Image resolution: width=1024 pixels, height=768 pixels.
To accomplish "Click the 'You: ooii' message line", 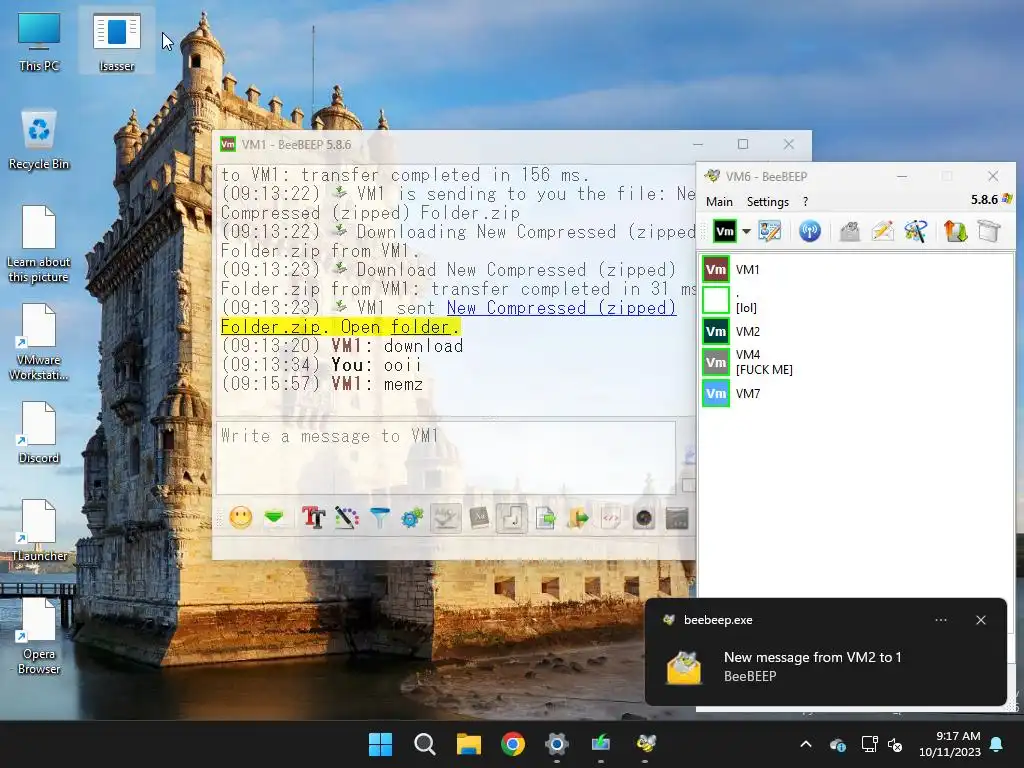I will tap(321, 365).
